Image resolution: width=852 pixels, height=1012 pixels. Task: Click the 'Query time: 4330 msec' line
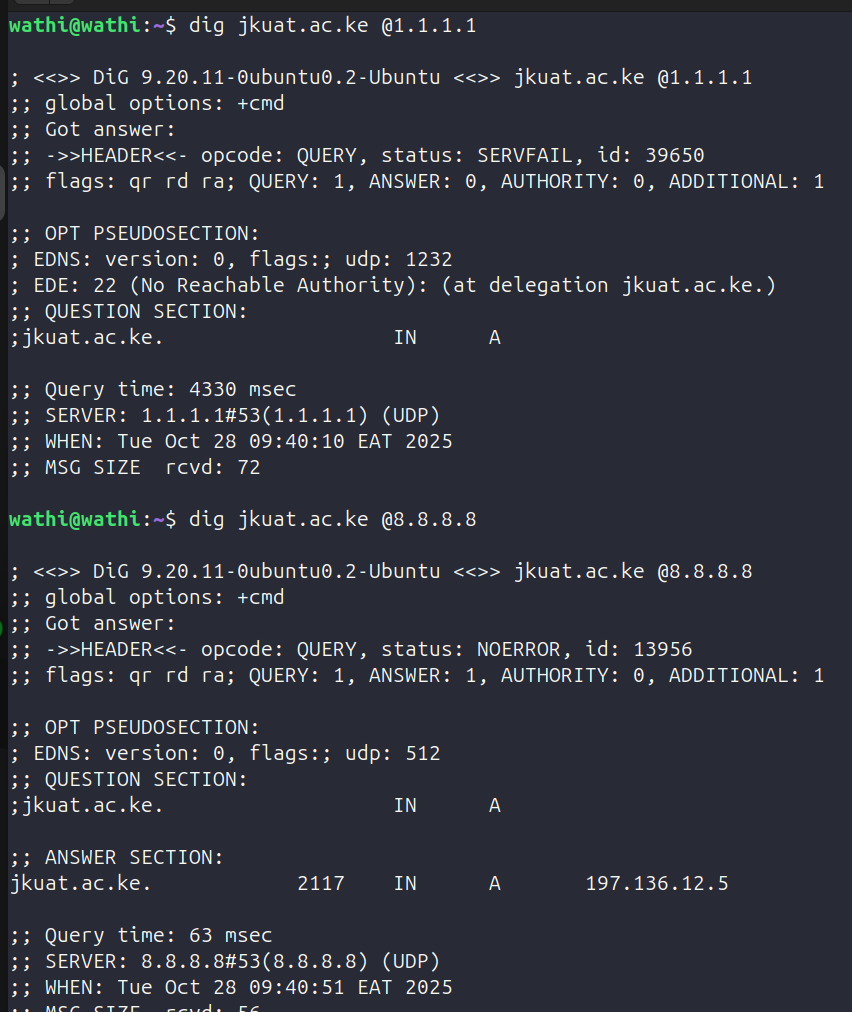pyautogui.click(x=153, y=389)
